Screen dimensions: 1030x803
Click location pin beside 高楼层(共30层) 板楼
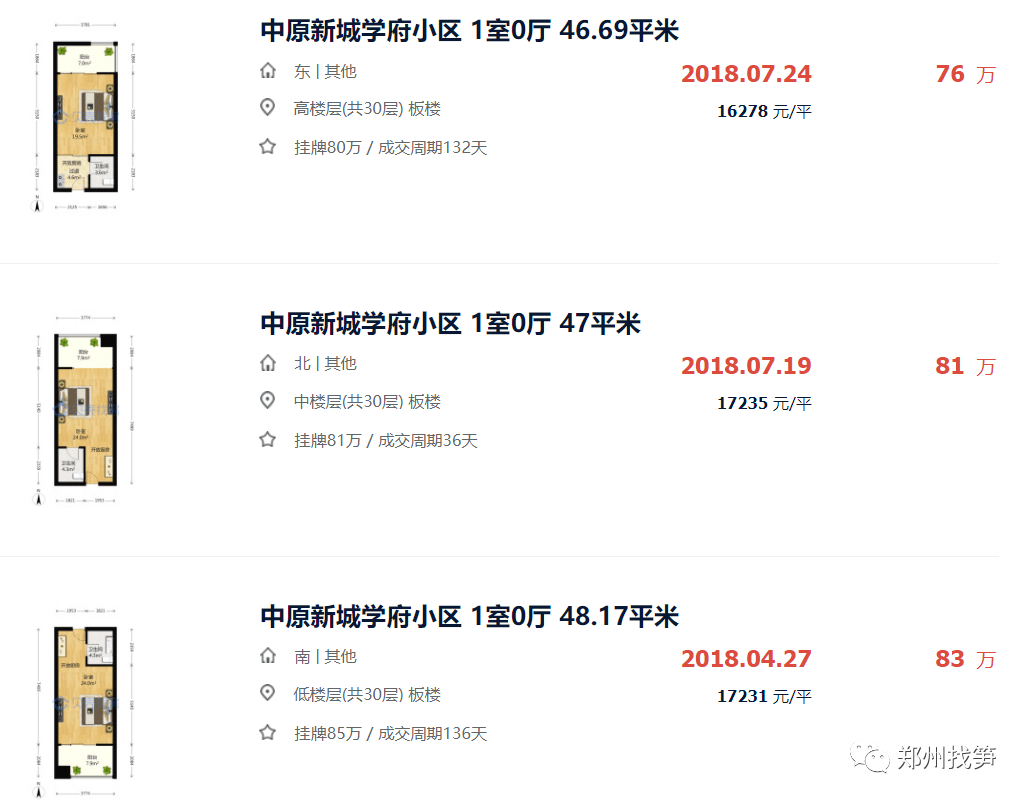pyautogui.click(x=267, y=109)
